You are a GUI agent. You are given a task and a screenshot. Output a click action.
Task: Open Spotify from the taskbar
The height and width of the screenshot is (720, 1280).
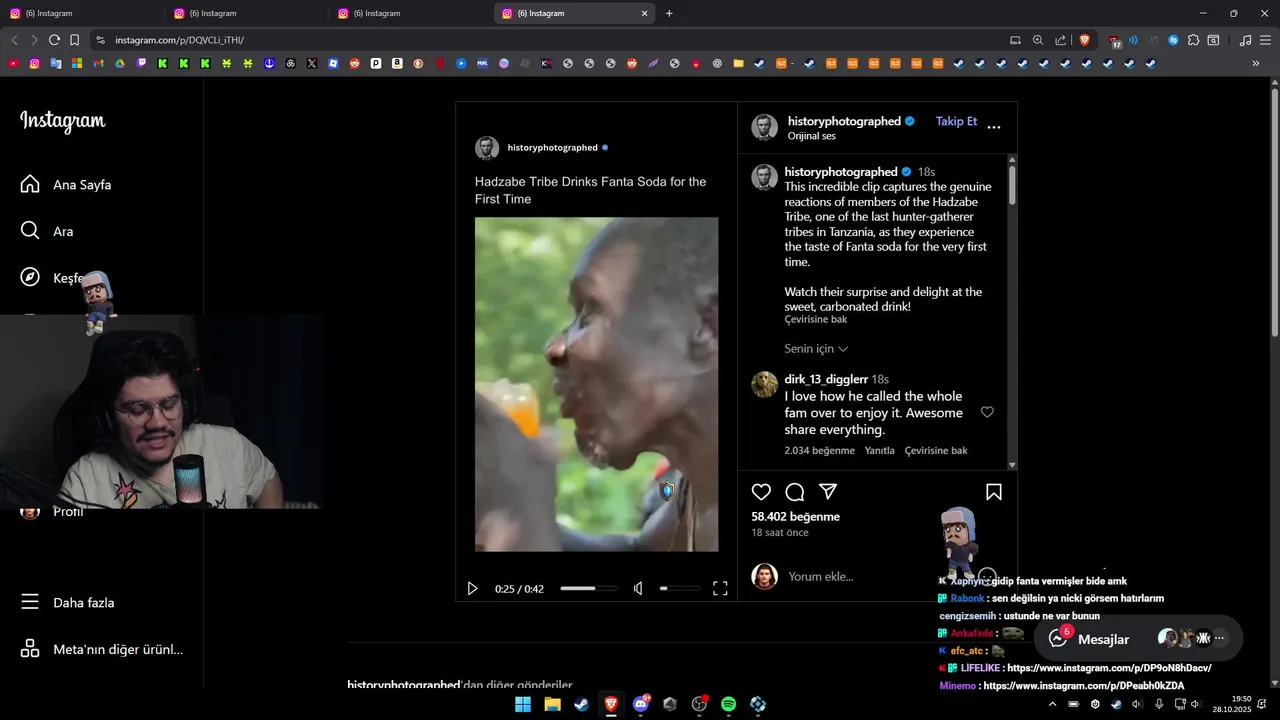(x=728, y=704)
